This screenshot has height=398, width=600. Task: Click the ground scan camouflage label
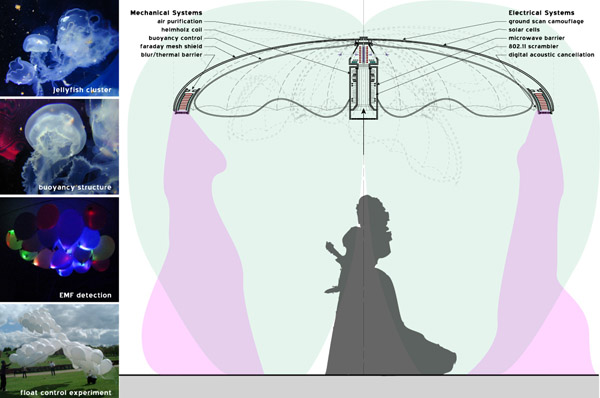(546, 21)
